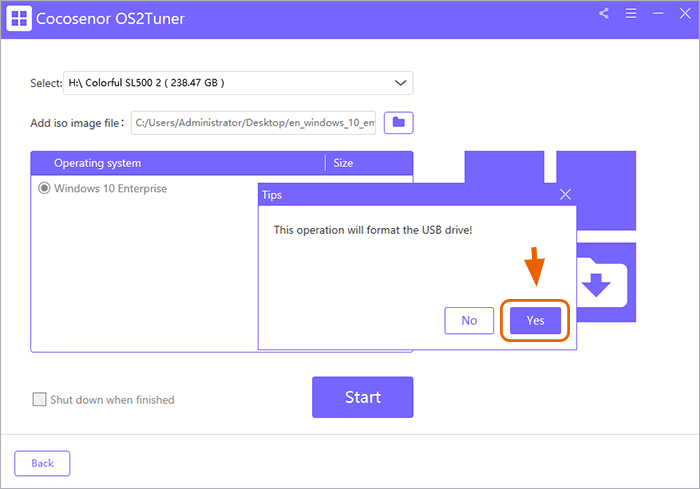Click the Size column header
700x489 pixels.
(x=343, y=163)
